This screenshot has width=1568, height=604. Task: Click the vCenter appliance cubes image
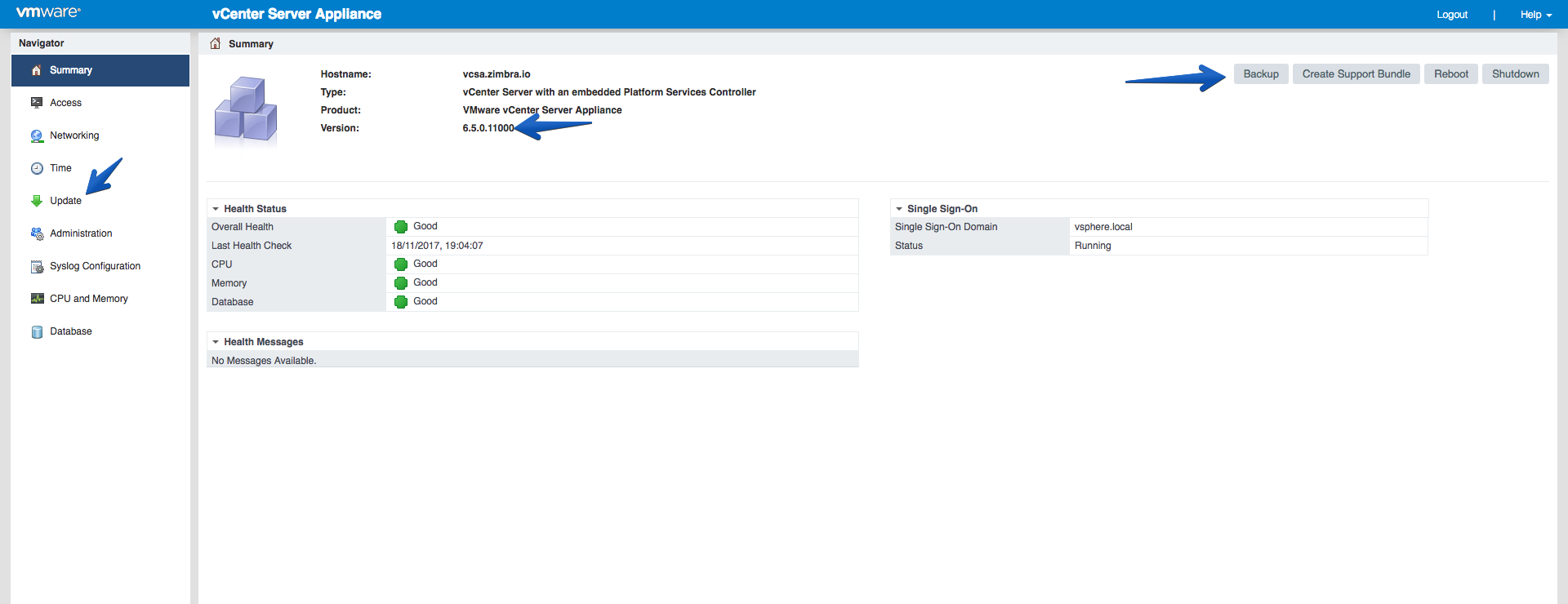point(246,109)
